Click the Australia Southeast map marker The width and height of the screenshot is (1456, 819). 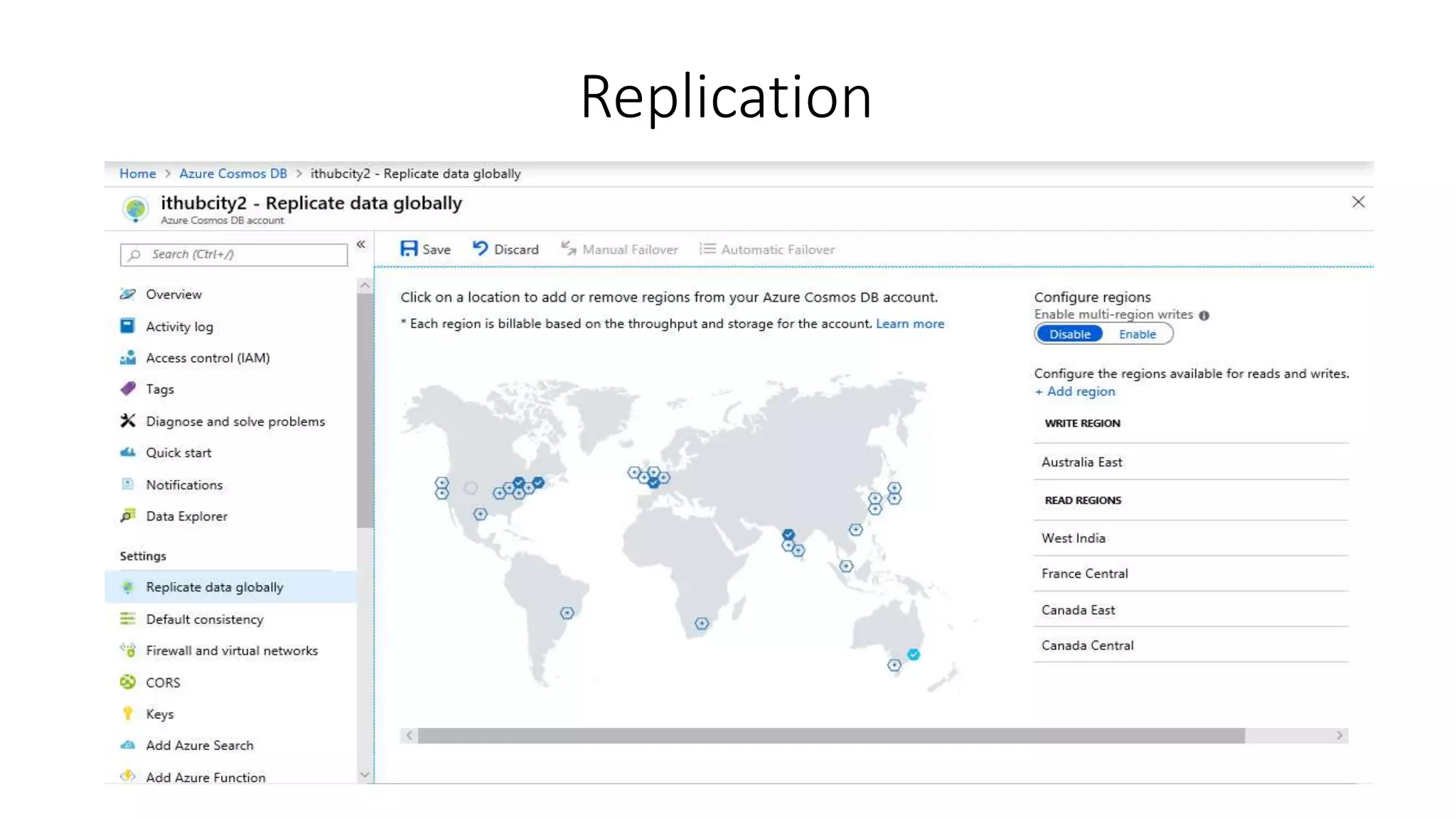tap(894, 665)
